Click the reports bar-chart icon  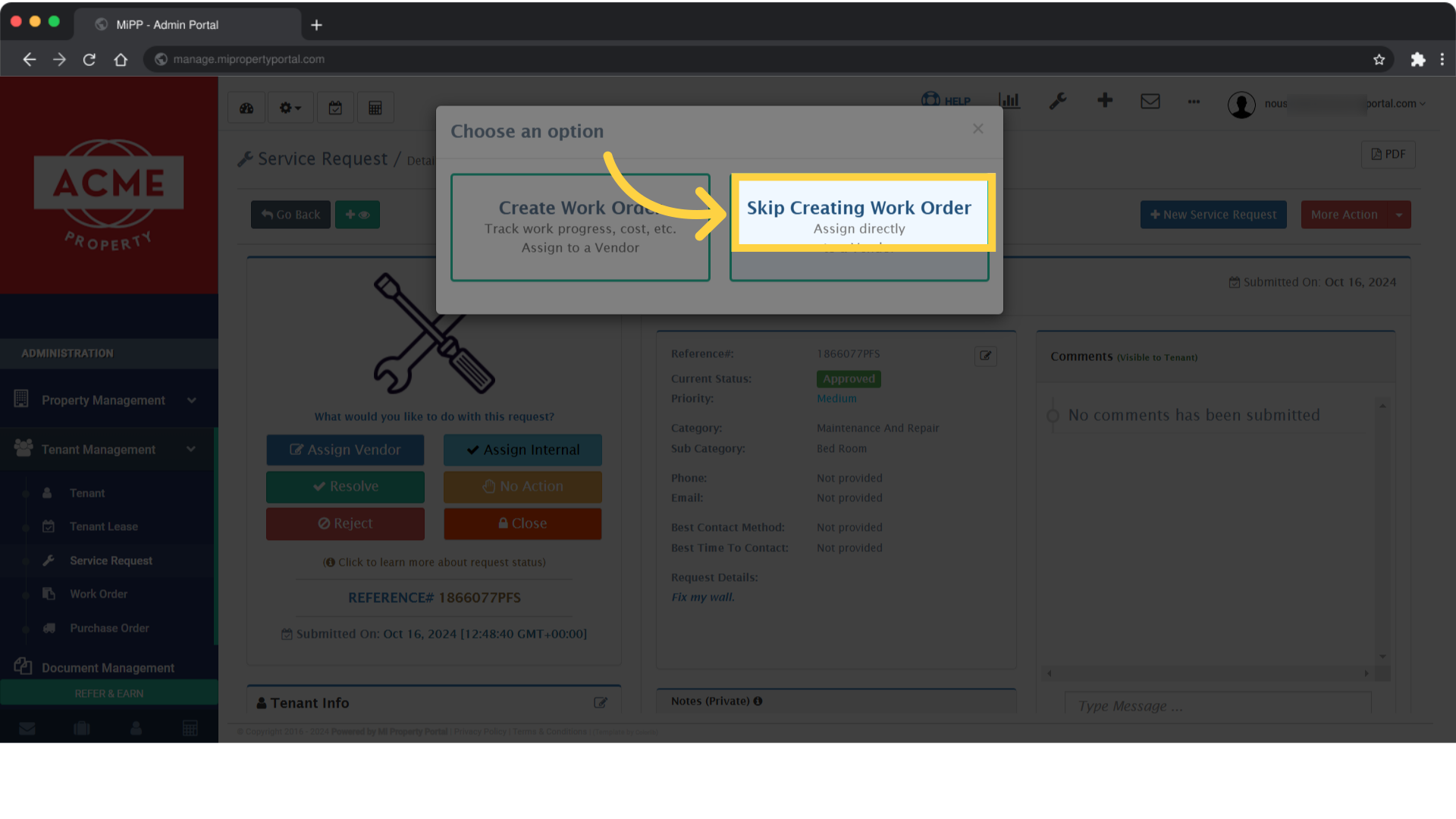click(1009, 101)
